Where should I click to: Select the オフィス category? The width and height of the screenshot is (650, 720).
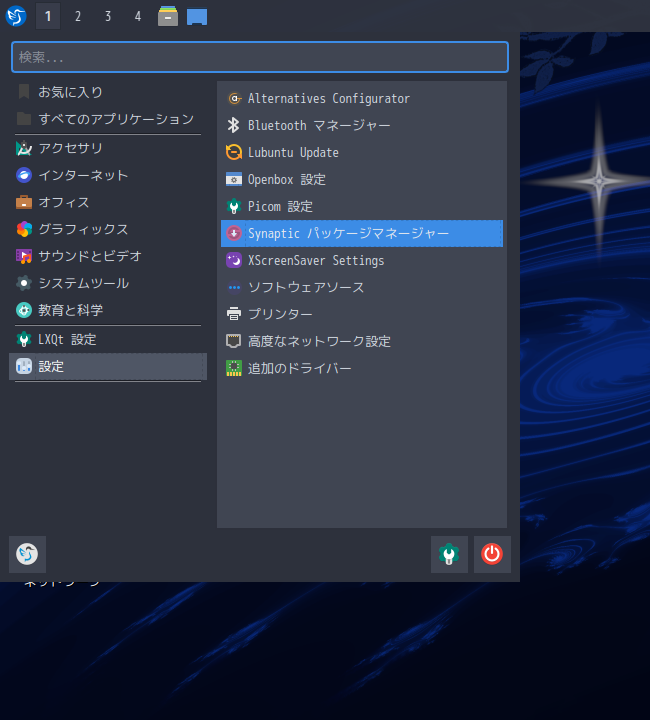[108, 202]
